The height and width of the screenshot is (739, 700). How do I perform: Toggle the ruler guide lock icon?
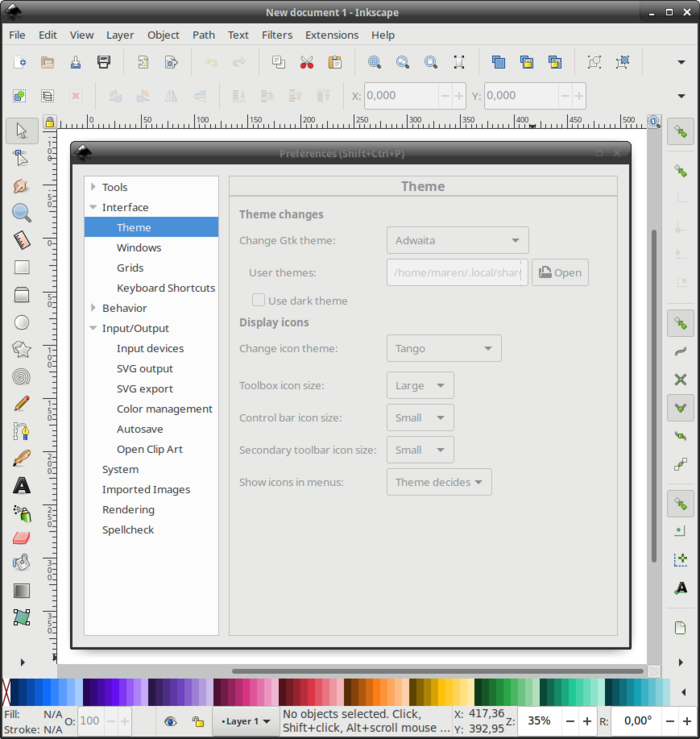pos(49,123)
